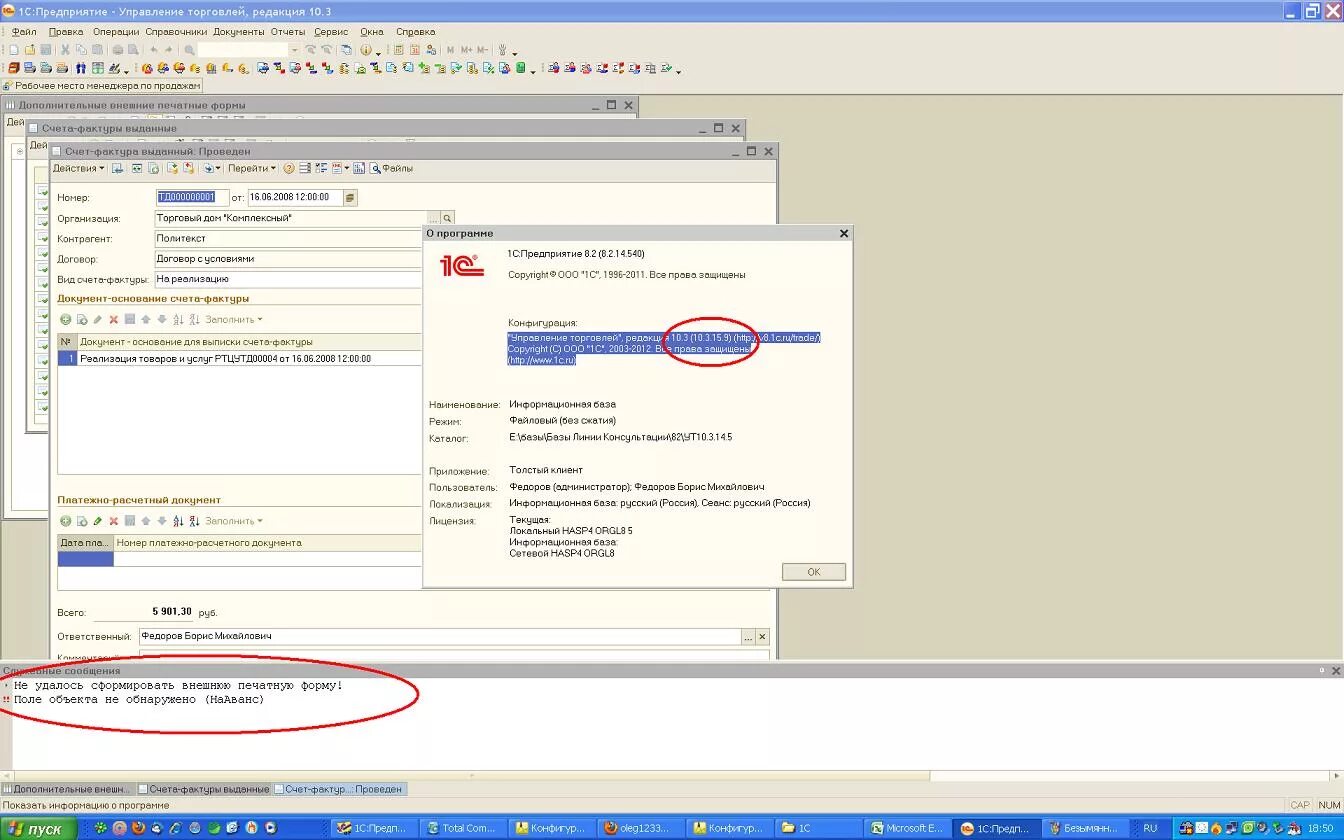Click the Help info icon in main toolbar
This screenshot has width=1344, height=840.
pos(366,50)
